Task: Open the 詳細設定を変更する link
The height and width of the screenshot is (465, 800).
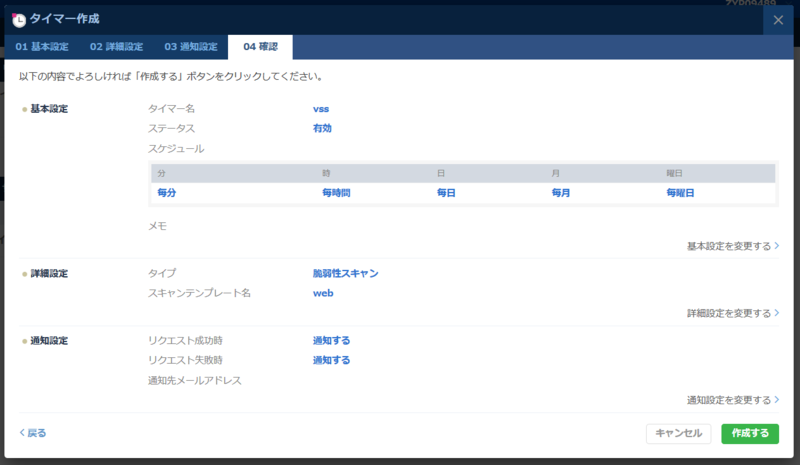Action: point(733,313)
